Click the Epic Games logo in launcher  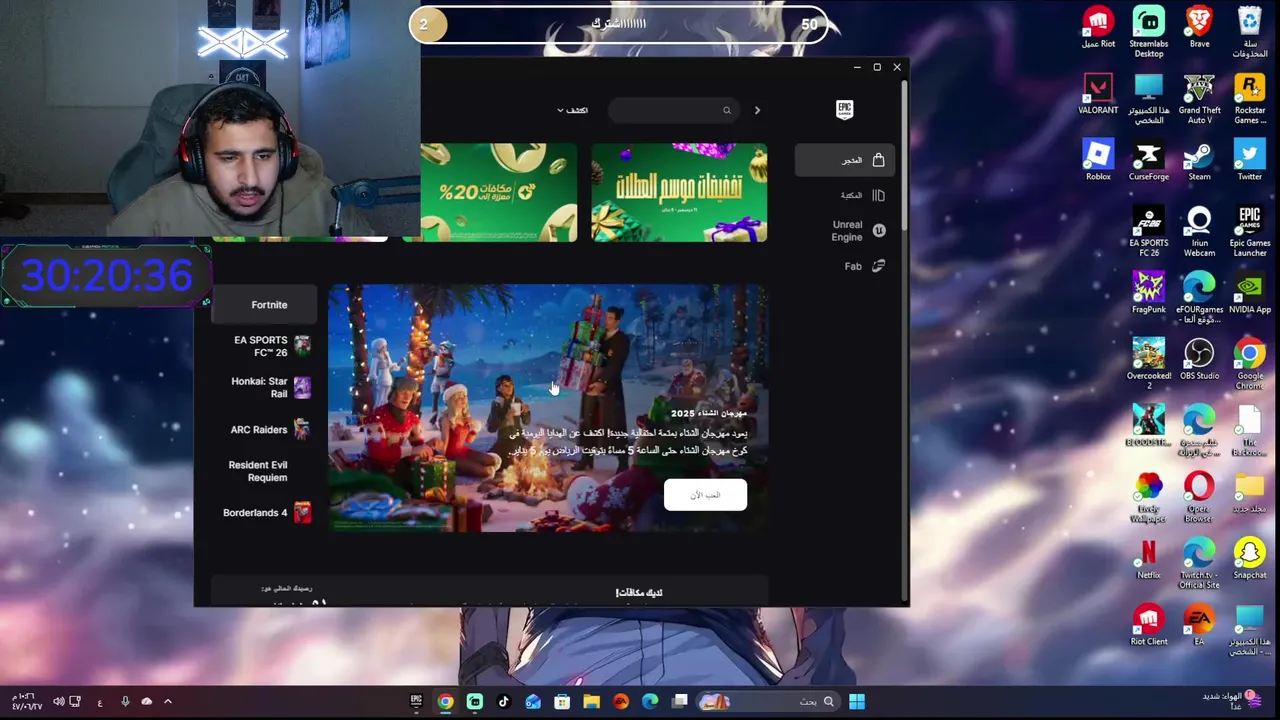click(x=844, y=109)
